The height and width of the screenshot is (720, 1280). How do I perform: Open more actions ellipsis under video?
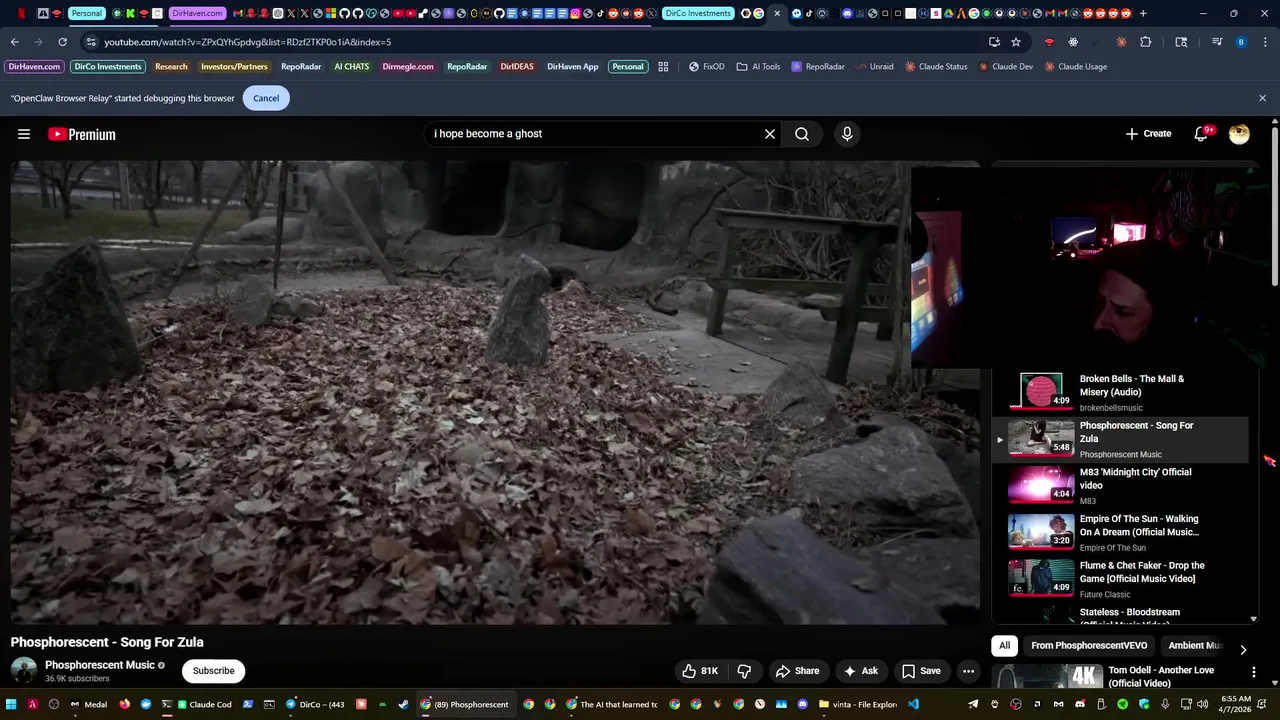[x=968, y=671]
